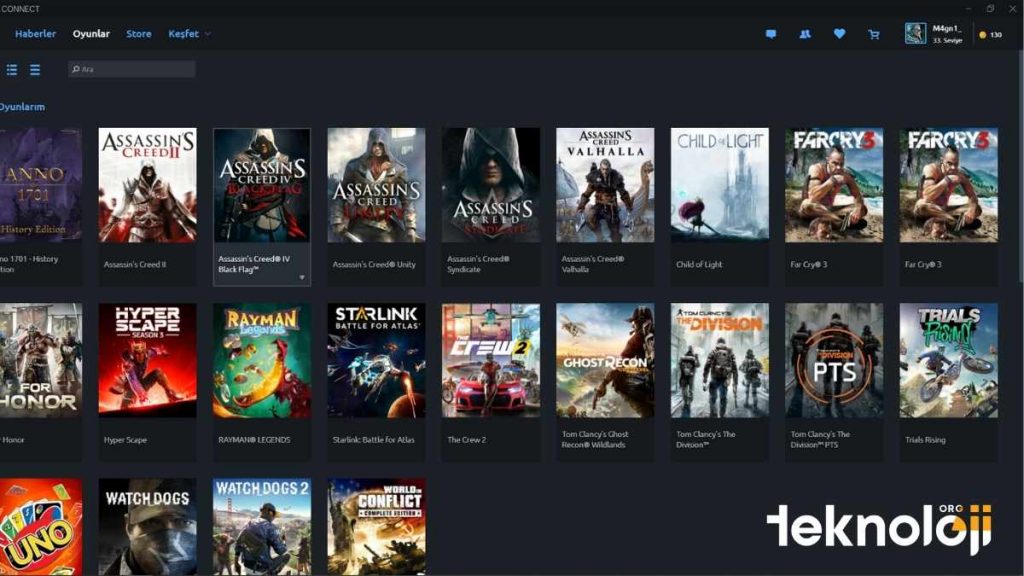1024x576 pixels.
Task: Select the Assassin's Creed II cover
Action: [148, 185]
